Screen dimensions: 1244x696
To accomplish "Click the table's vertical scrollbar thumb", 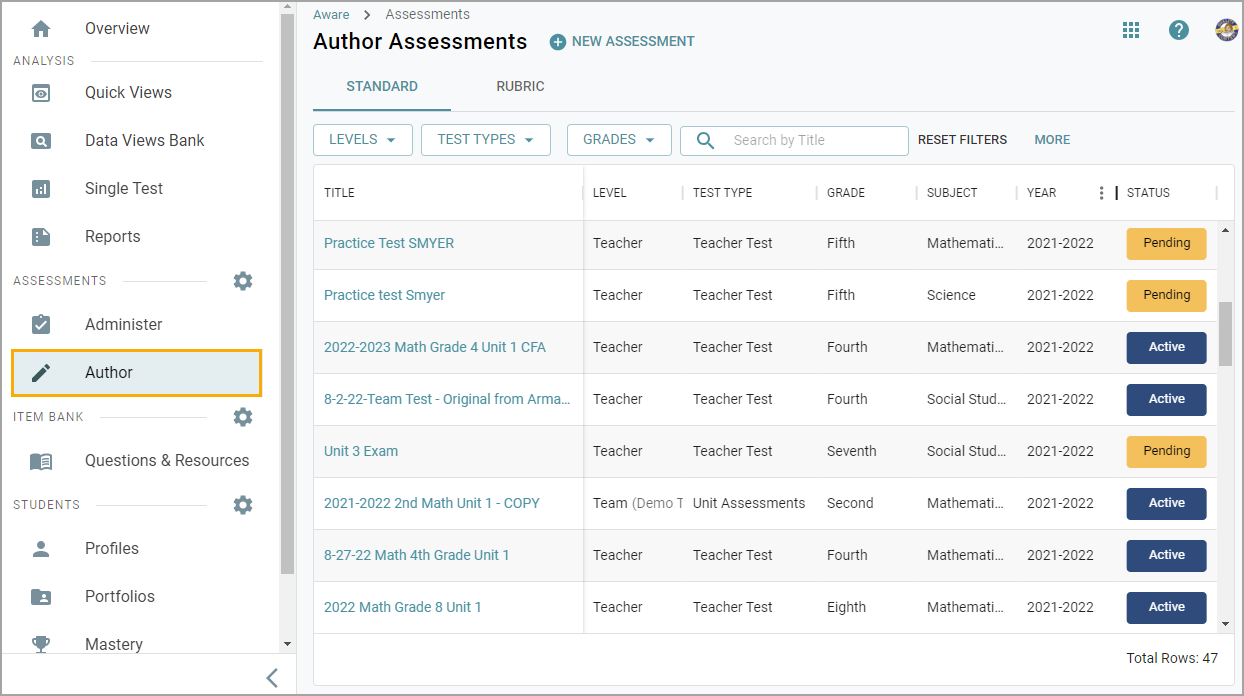I will (x=1226, y=335).
